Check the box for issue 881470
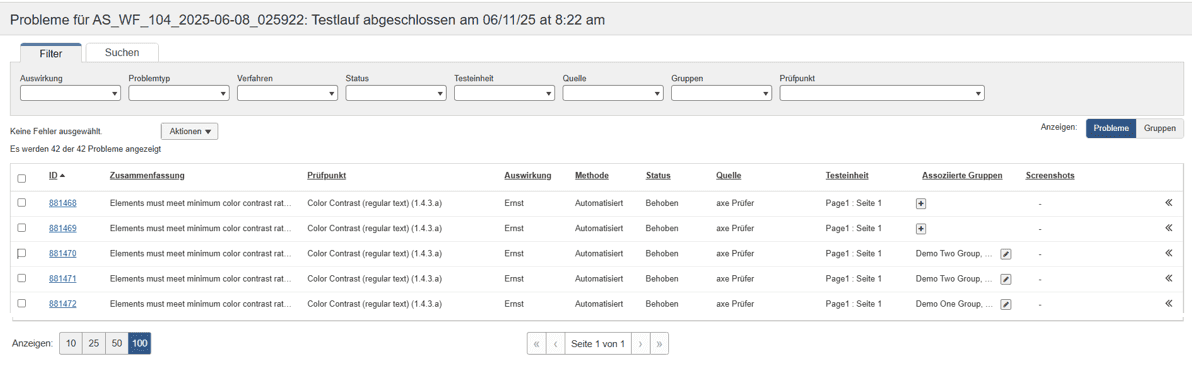 point(22,253)
